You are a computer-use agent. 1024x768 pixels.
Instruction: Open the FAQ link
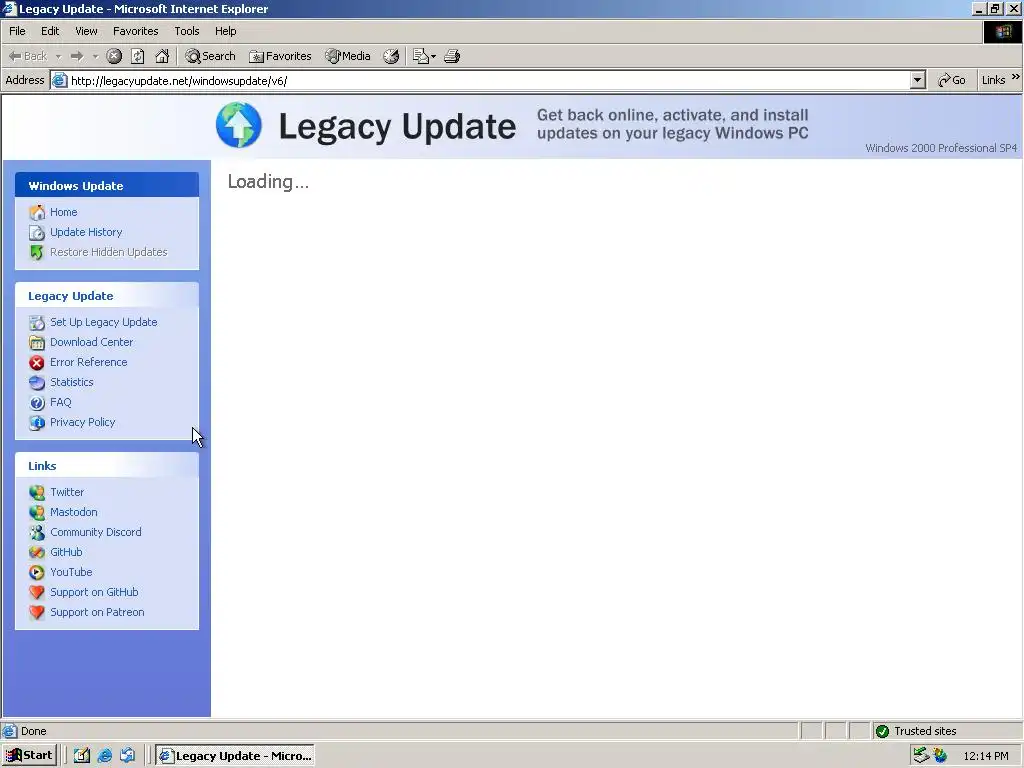pyautogui.click(x=61, y=402)
